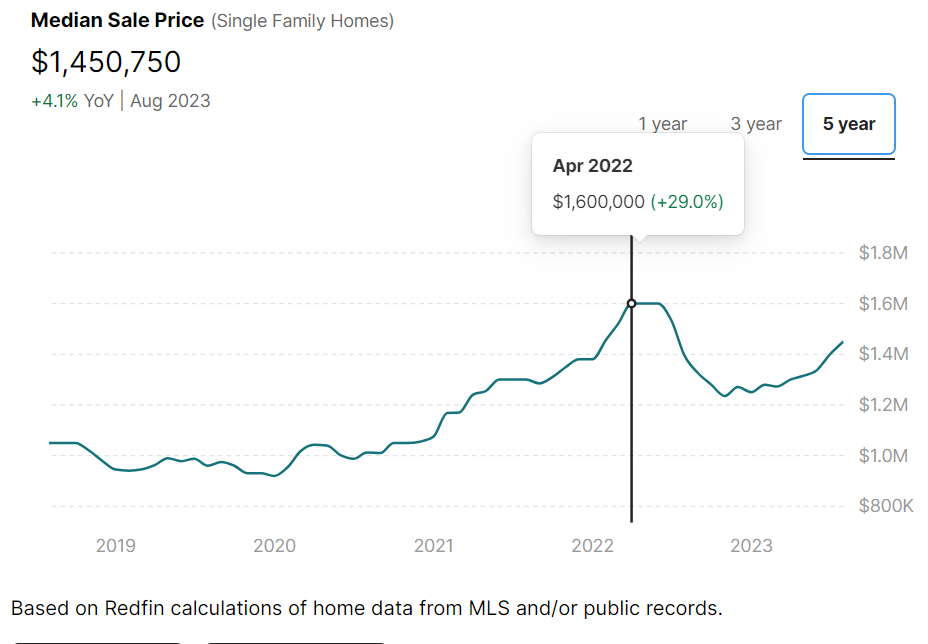This screenshot has height=644, width=928.
Task: Click the Aug 2023 date label
Action: pyautogui.click(x=170, y=101)
